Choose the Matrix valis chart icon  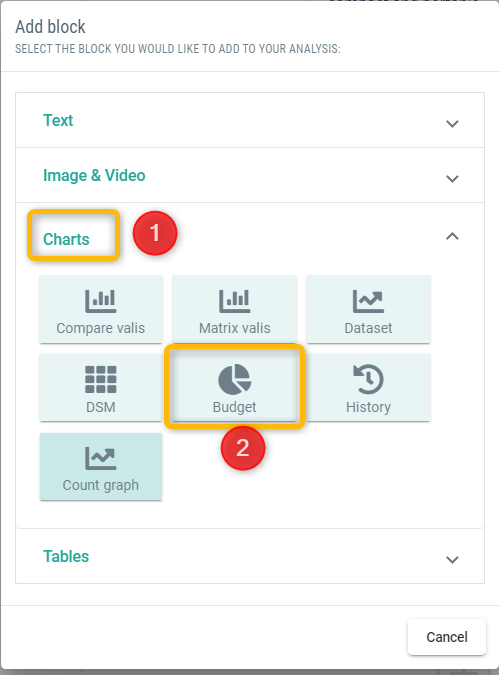tap(235, 301)
